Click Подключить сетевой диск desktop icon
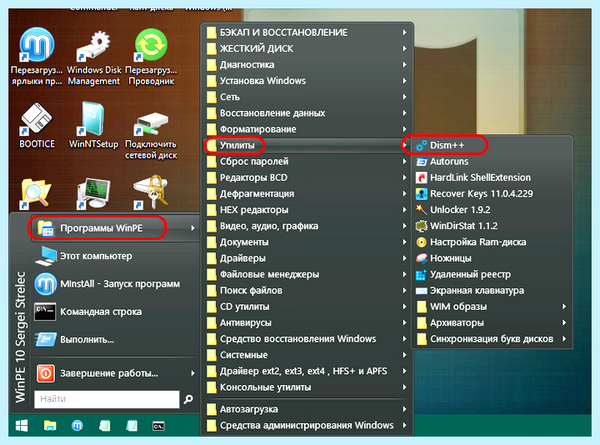The width and height of the screenshot is (600, 445). [x=151, y=136]
